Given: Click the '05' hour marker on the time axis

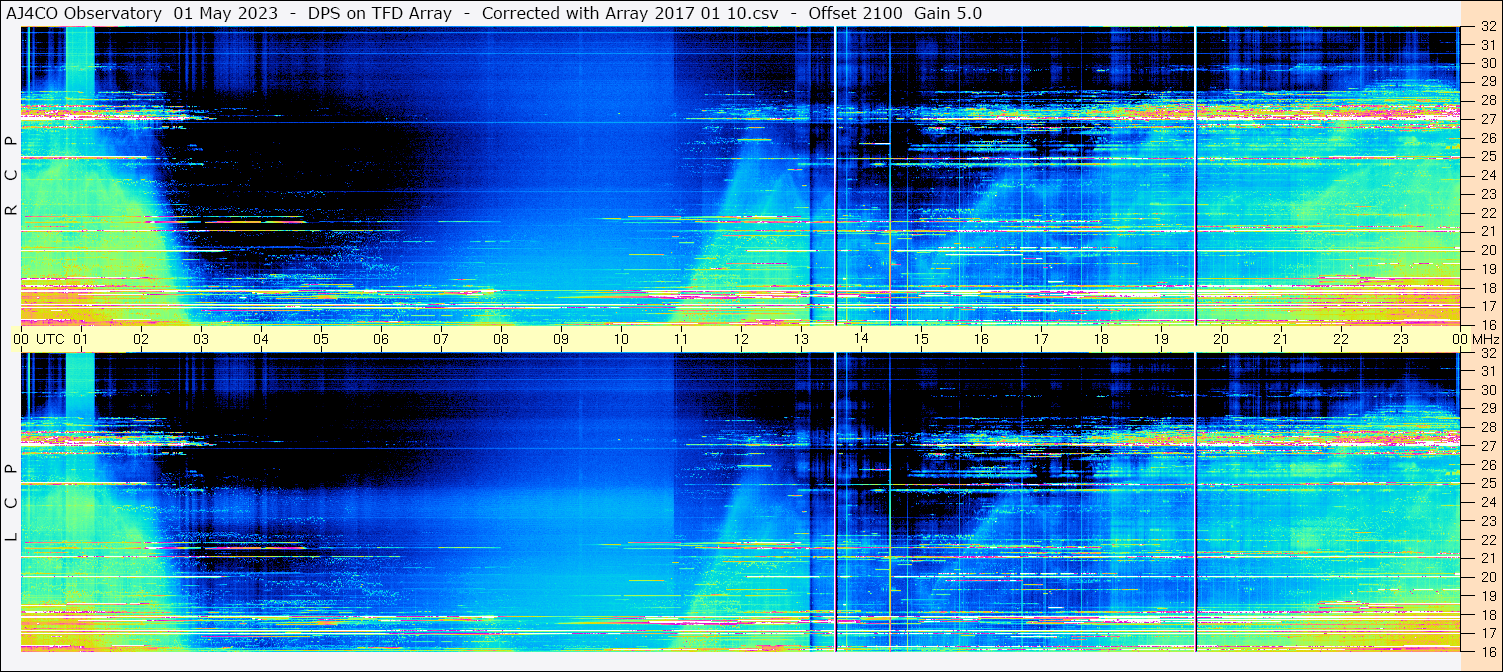Looking at the screenshot, I should 321,339.
